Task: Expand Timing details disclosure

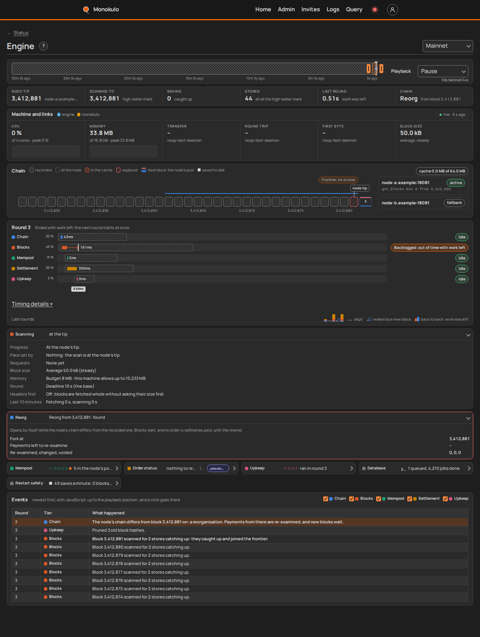Action: click(x=32, y=304)
